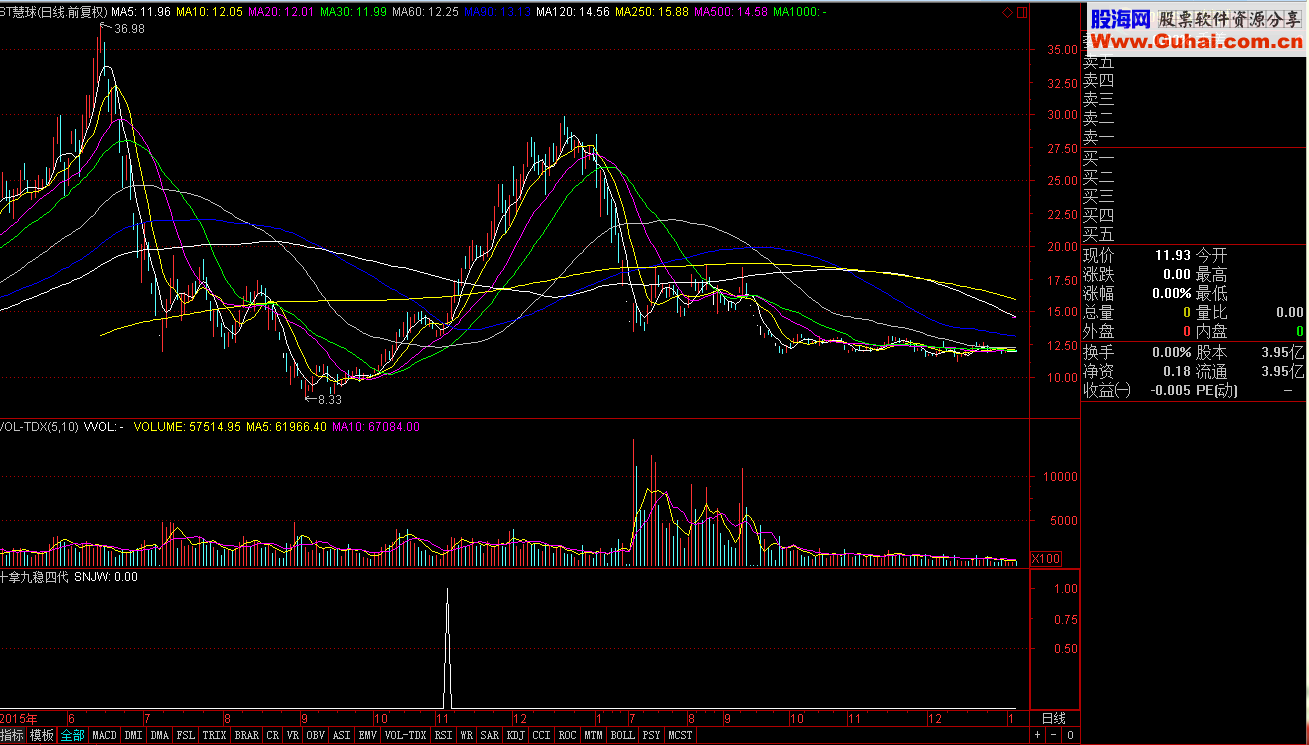Switch to the VOL-TDX indicator tab
This screenshot has height=745, width=1309.
(x=405, y=735)
